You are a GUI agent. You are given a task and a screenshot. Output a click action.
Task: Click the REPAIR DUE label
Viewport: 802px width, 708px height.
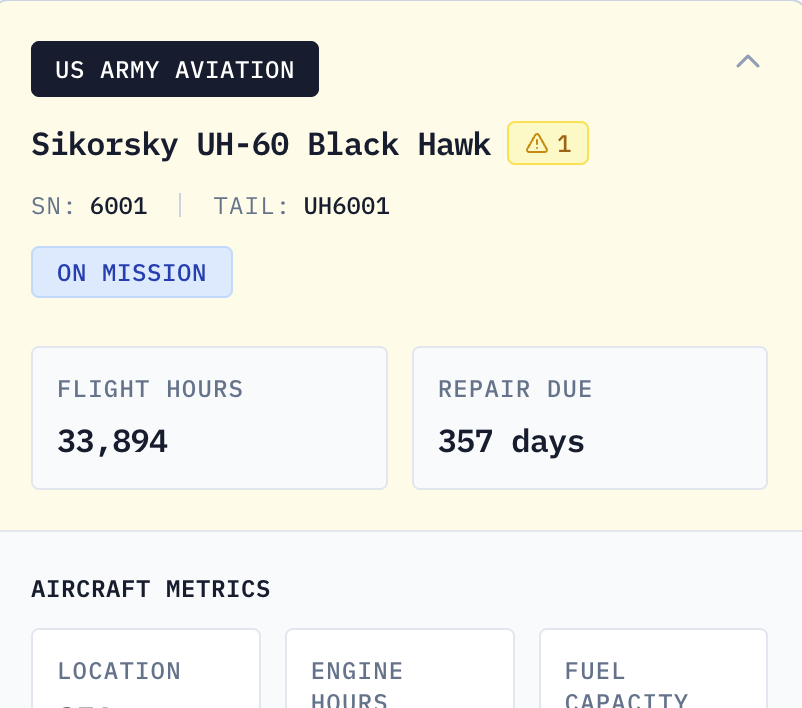(x=515, y=389)
